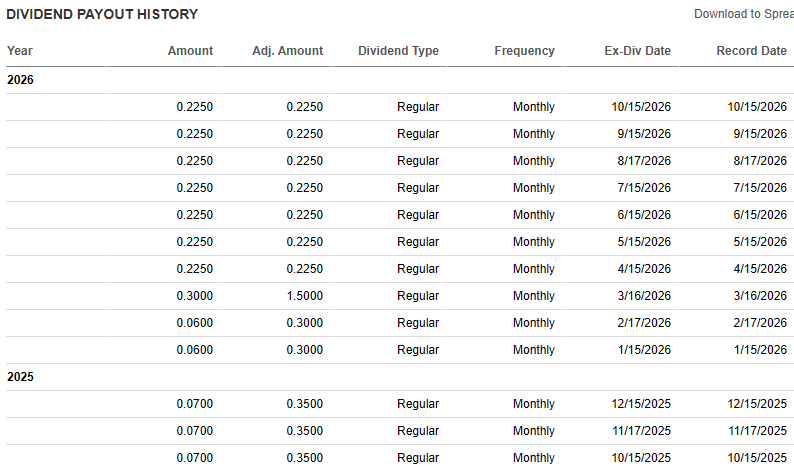Click Regular type in the 8/17/2026 row

(418, 161)
